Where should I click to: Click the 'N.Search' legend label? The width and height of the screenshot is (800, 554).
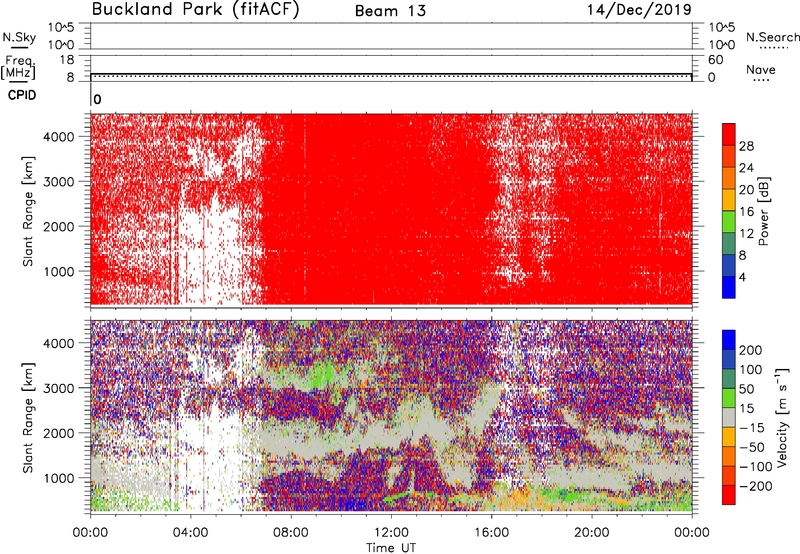coord(772,37)
